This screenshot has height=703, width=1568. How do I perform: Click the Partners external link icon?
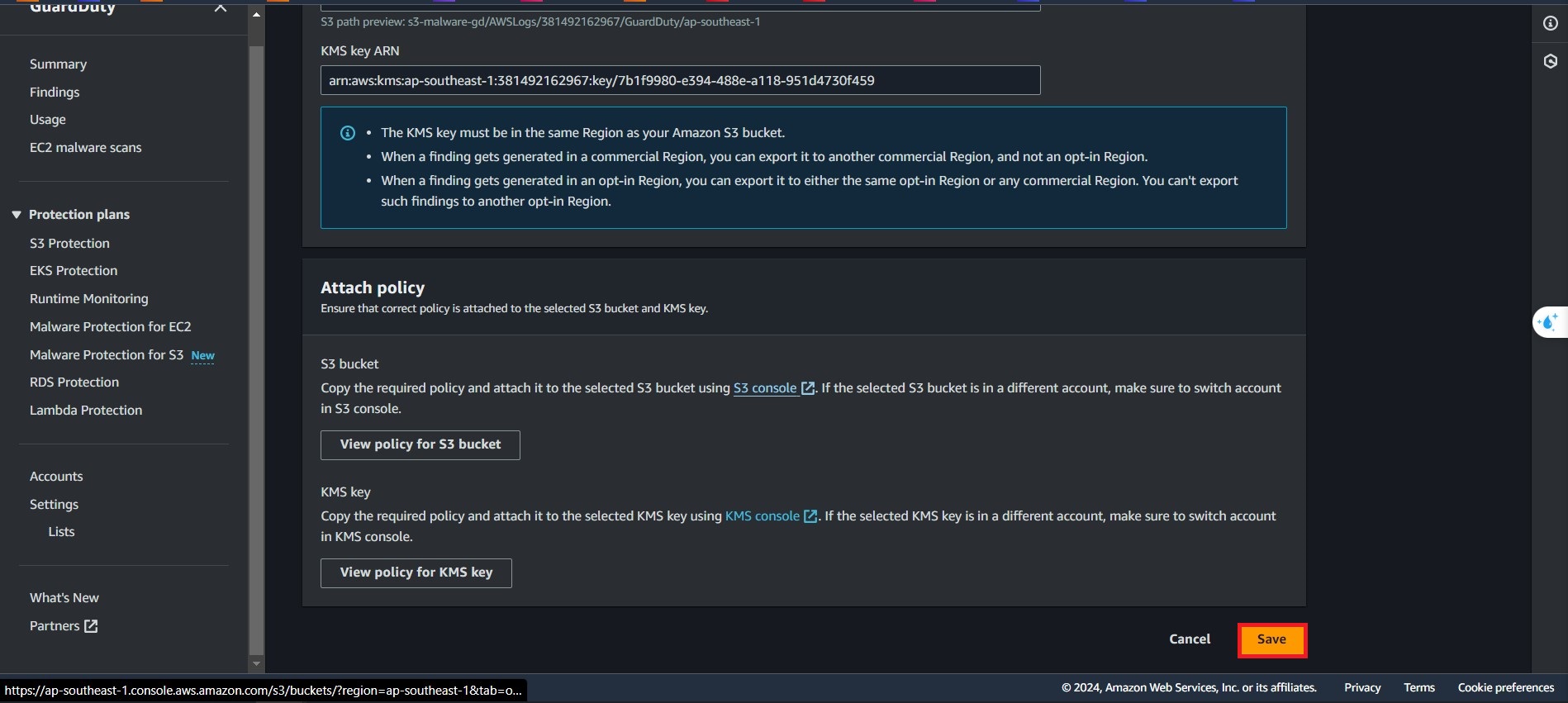[91, 626]
